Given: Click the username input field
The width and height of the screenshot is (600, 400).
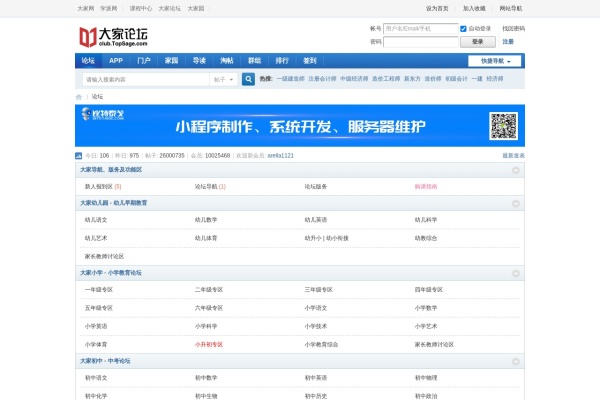Looking at the screenshot, I should click(420, 29).
